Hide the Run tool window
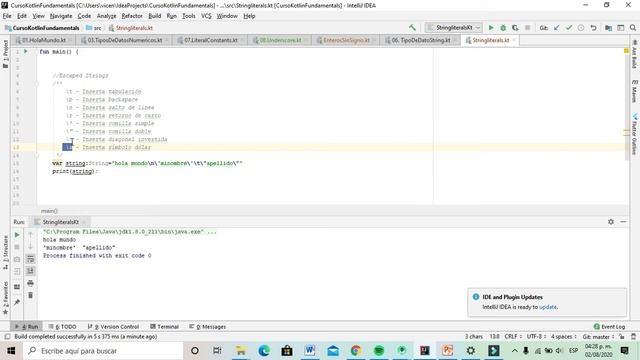This screenshot has width=640, height=360. tap(623, 222)
